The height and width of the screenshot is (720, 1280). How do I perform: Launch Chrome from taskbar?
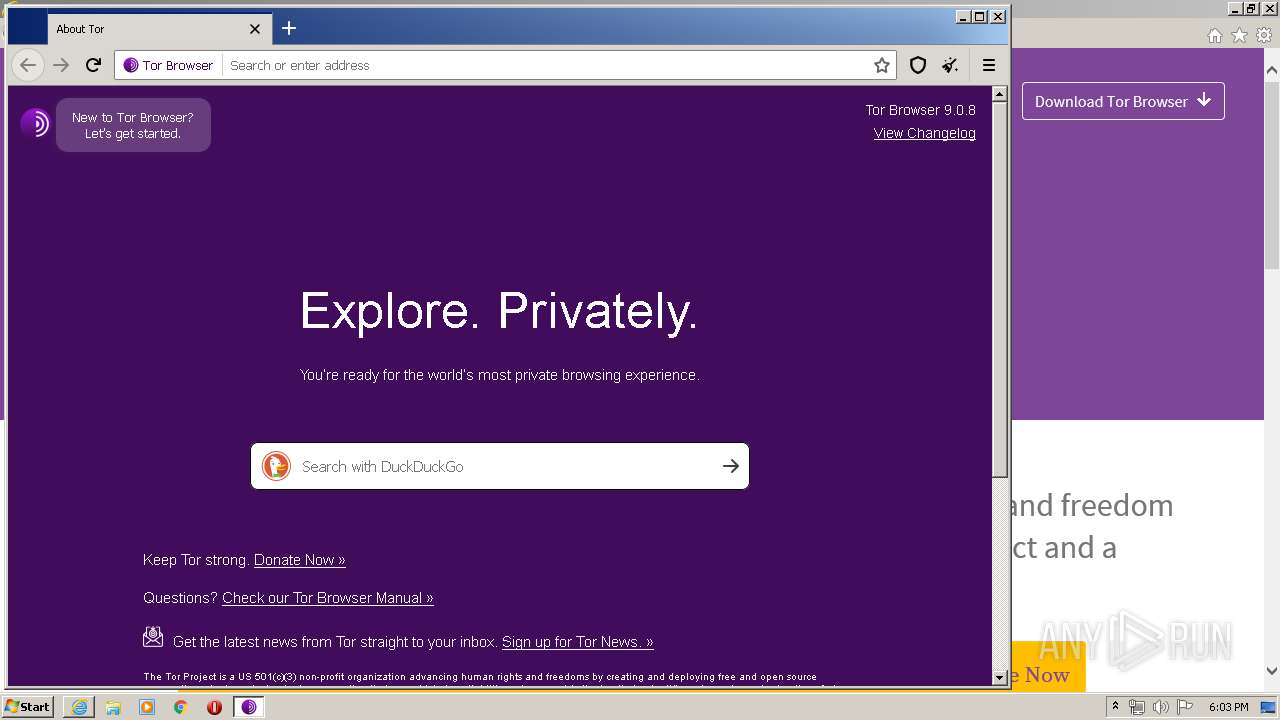pos(181,707)
